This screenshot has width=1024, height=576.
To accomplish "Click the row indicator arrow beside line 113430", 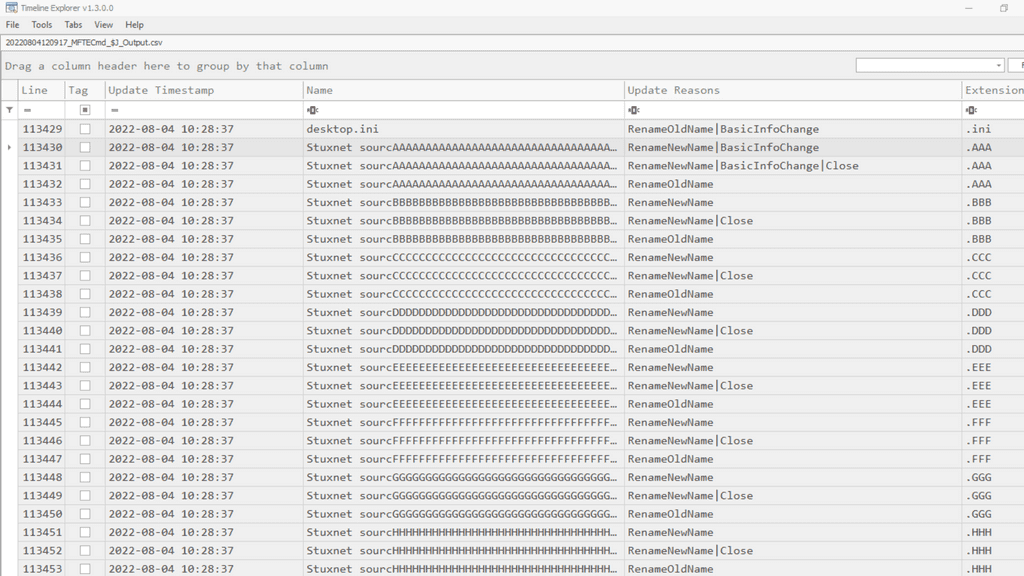I will click(x=9, y=147).
